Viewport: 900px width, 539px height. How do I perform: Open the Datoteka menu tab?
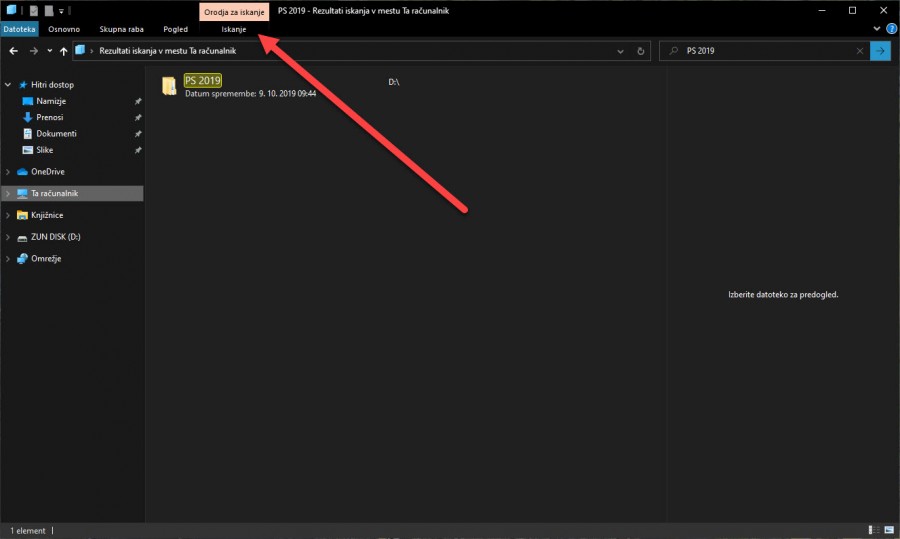19,29
